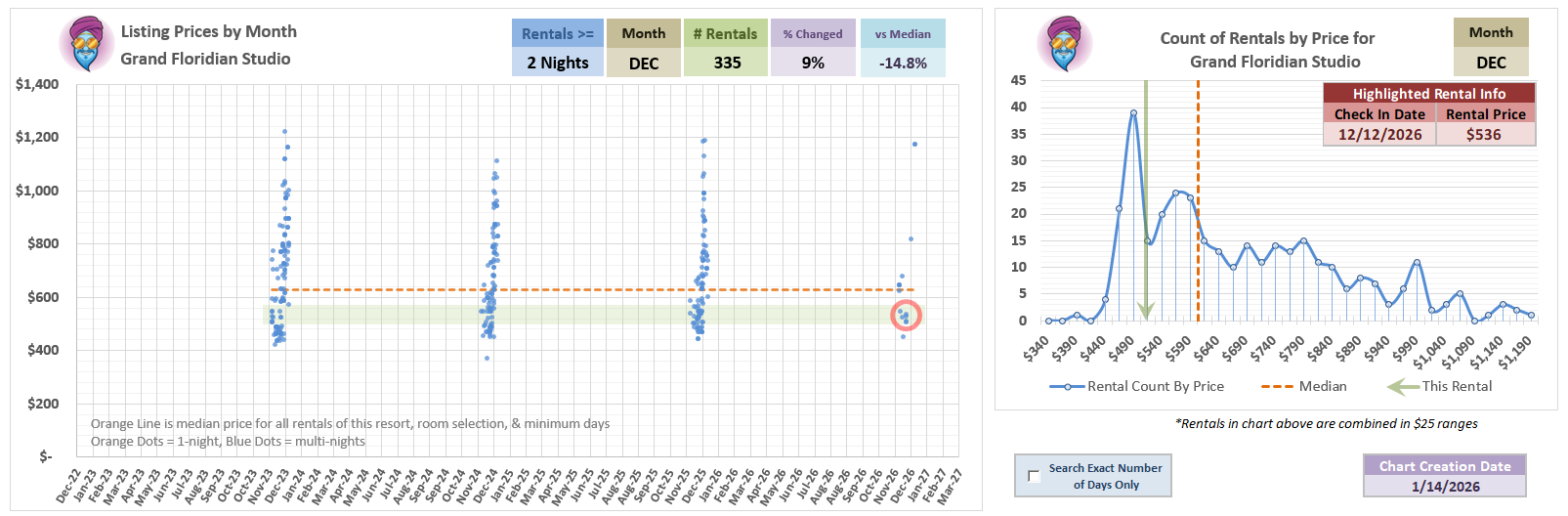
Task: Click the green This Rental arrow in legend
Action: tap(1402, 386)
